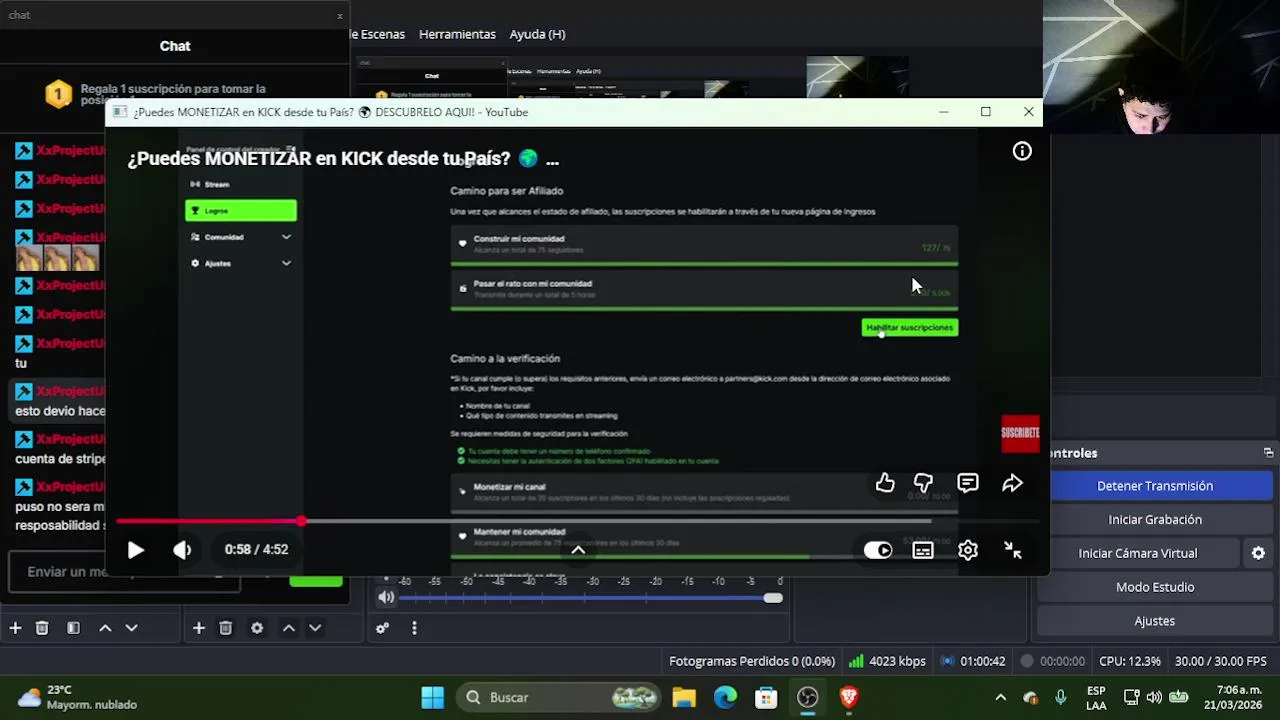Open Microsoft Store from taskbar
Viewport: 1280px width, 720px height.
coord(766,697)
